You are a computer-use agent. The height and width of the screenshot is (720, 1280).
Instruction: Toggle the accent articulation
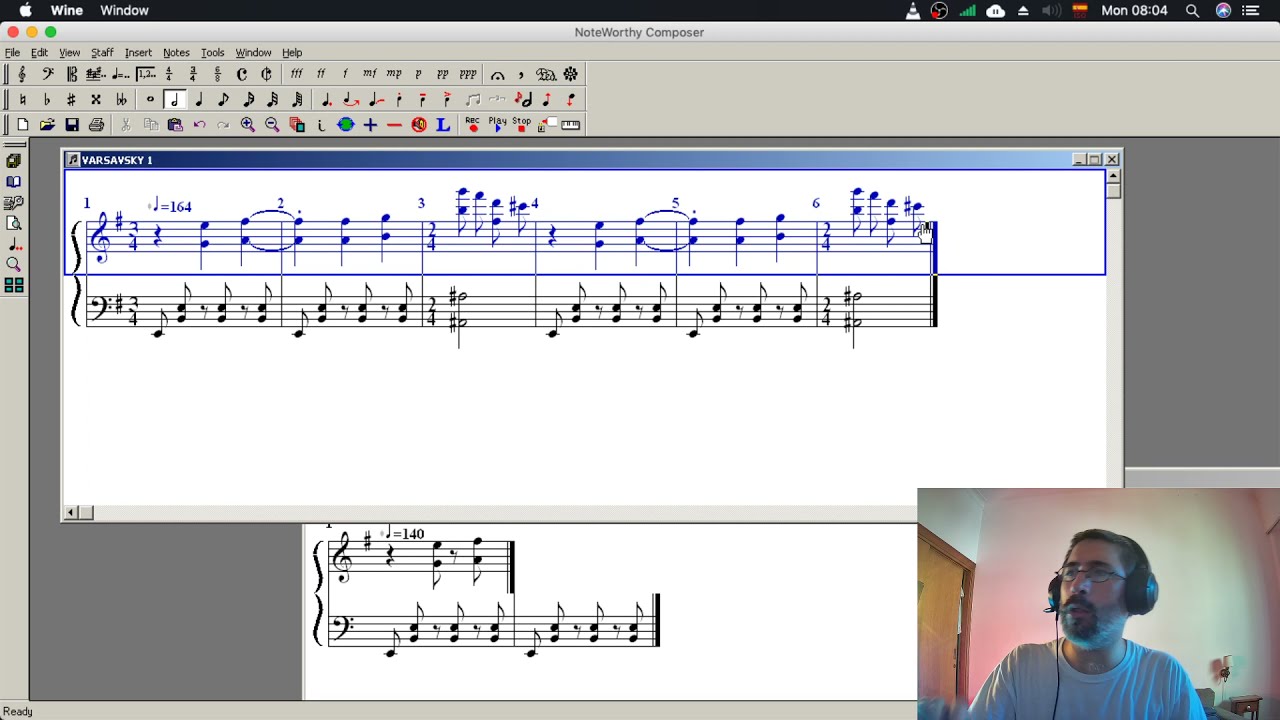[x=448, y=99]
